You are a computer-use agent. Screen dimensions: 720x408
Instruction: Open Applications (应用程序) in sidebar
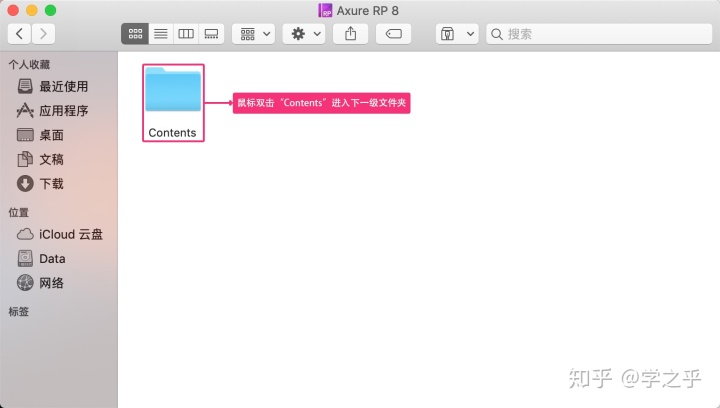point(63,111)
